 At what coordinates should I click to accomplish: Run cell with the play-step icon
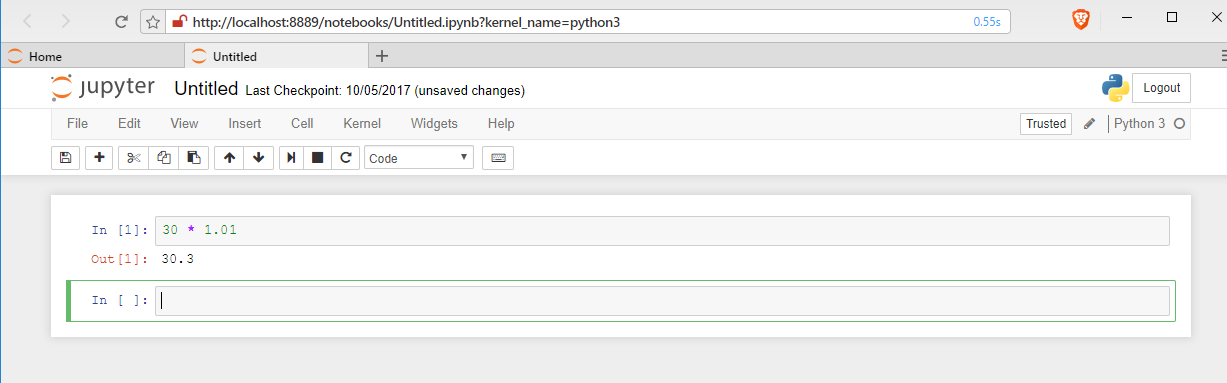pos(291,158)
